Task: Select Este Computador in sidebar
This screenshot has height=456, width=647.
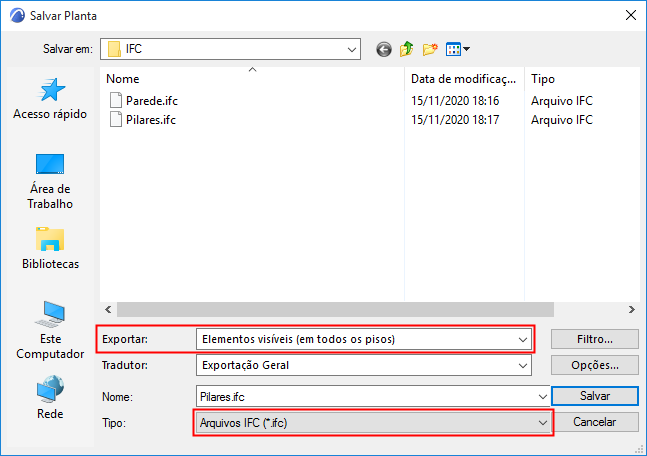Action: [50, 330]
